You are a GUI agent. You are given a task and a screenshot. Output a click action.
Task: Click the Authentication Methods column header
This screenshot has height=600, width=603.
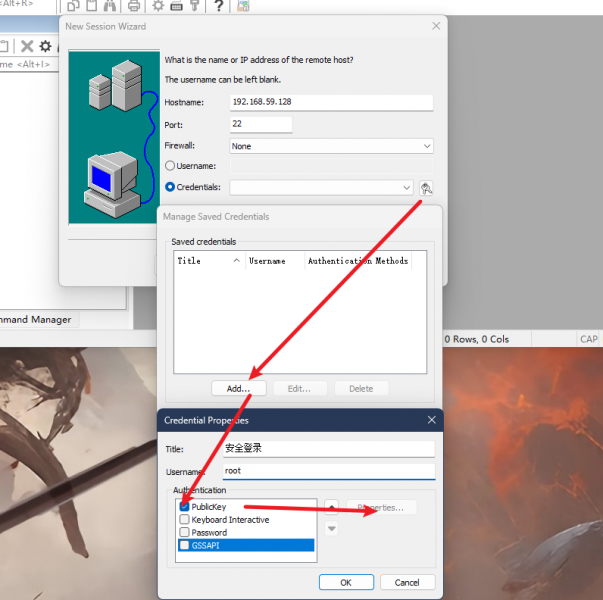point(358,261)
